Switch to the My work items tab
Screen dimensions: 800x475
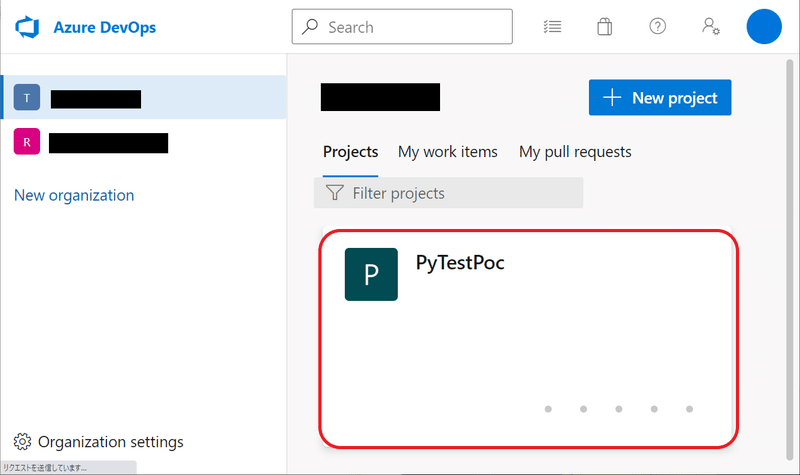click(447, 152)
